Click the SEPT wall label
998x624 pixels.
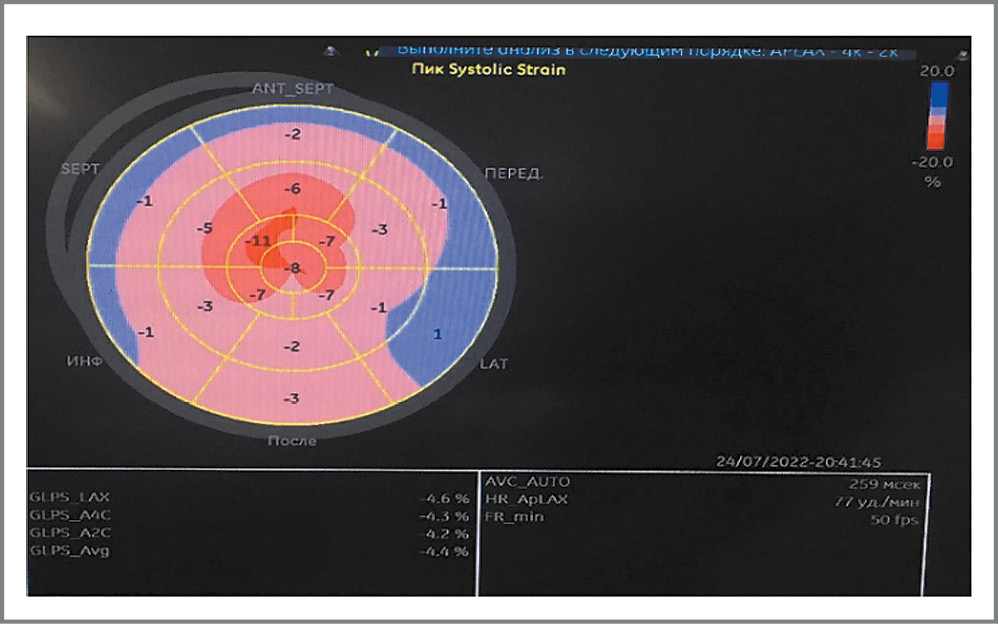tap(80, 169)
